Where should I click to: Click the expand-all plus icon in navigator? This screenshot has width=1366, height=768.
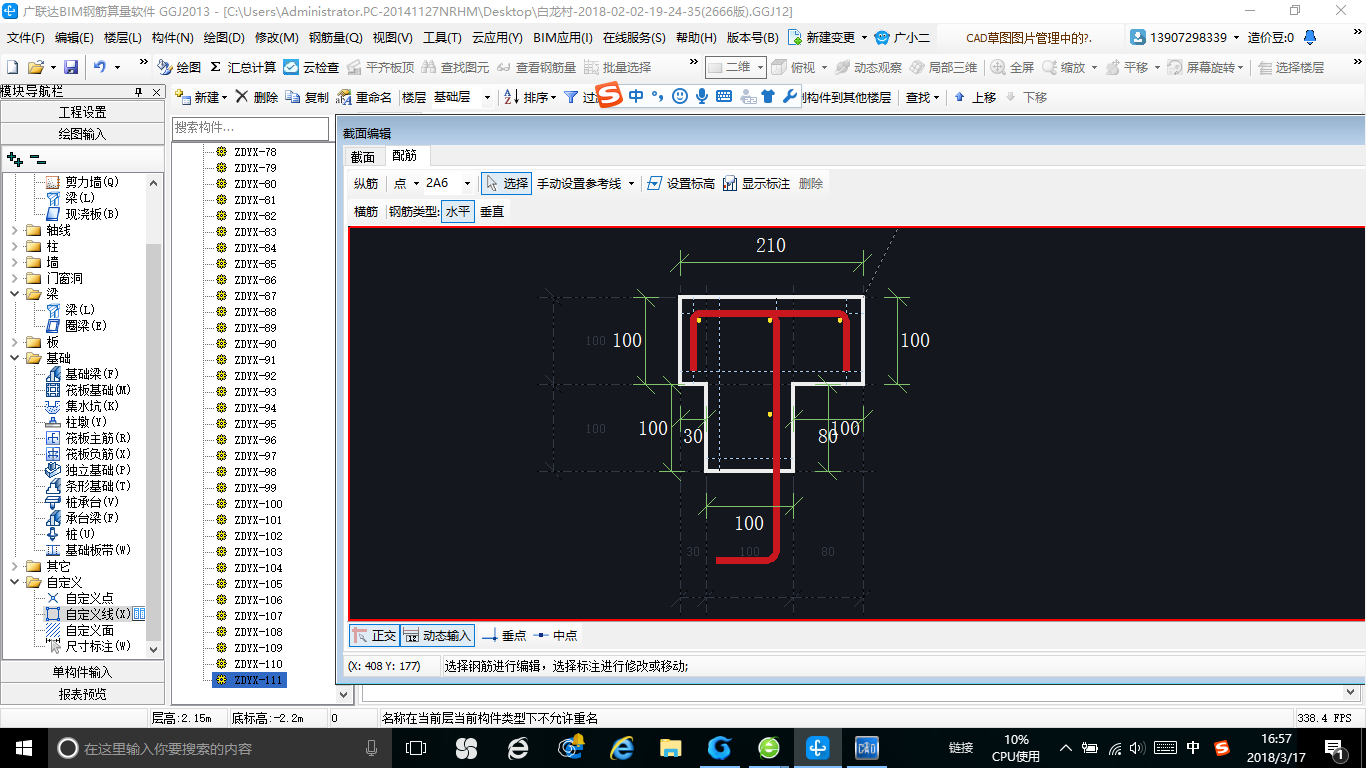14,159
